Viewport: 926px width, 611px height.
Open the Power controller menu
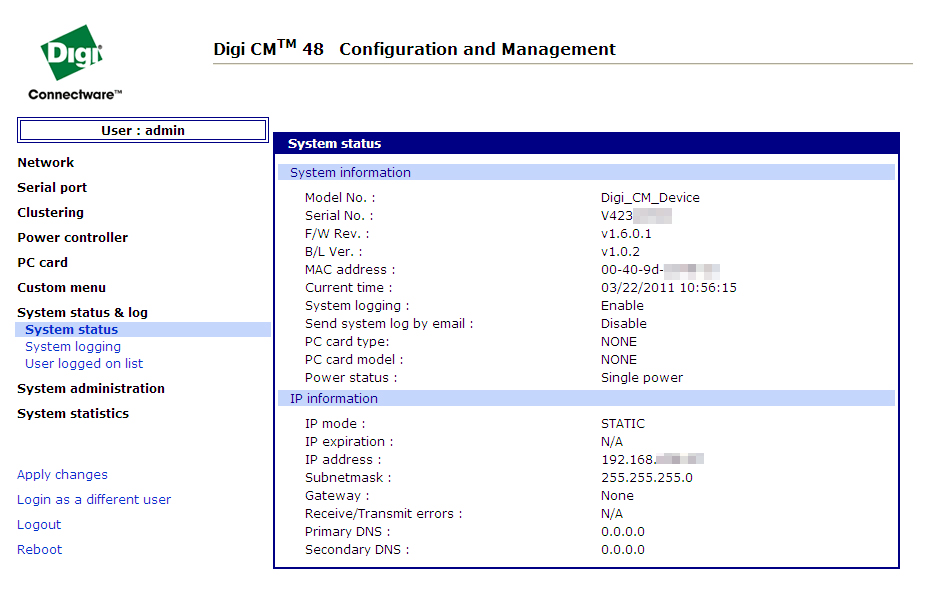[x=73, y=237]
